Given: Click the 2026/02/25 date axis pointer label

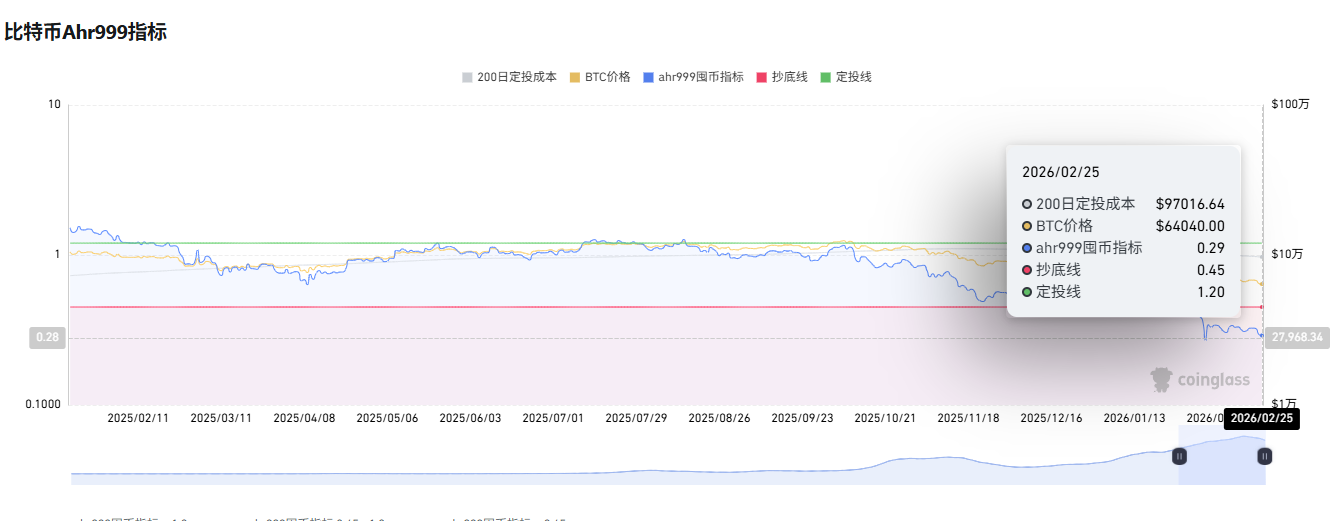Looking at the screenshot, I should tap(1261, 418).
